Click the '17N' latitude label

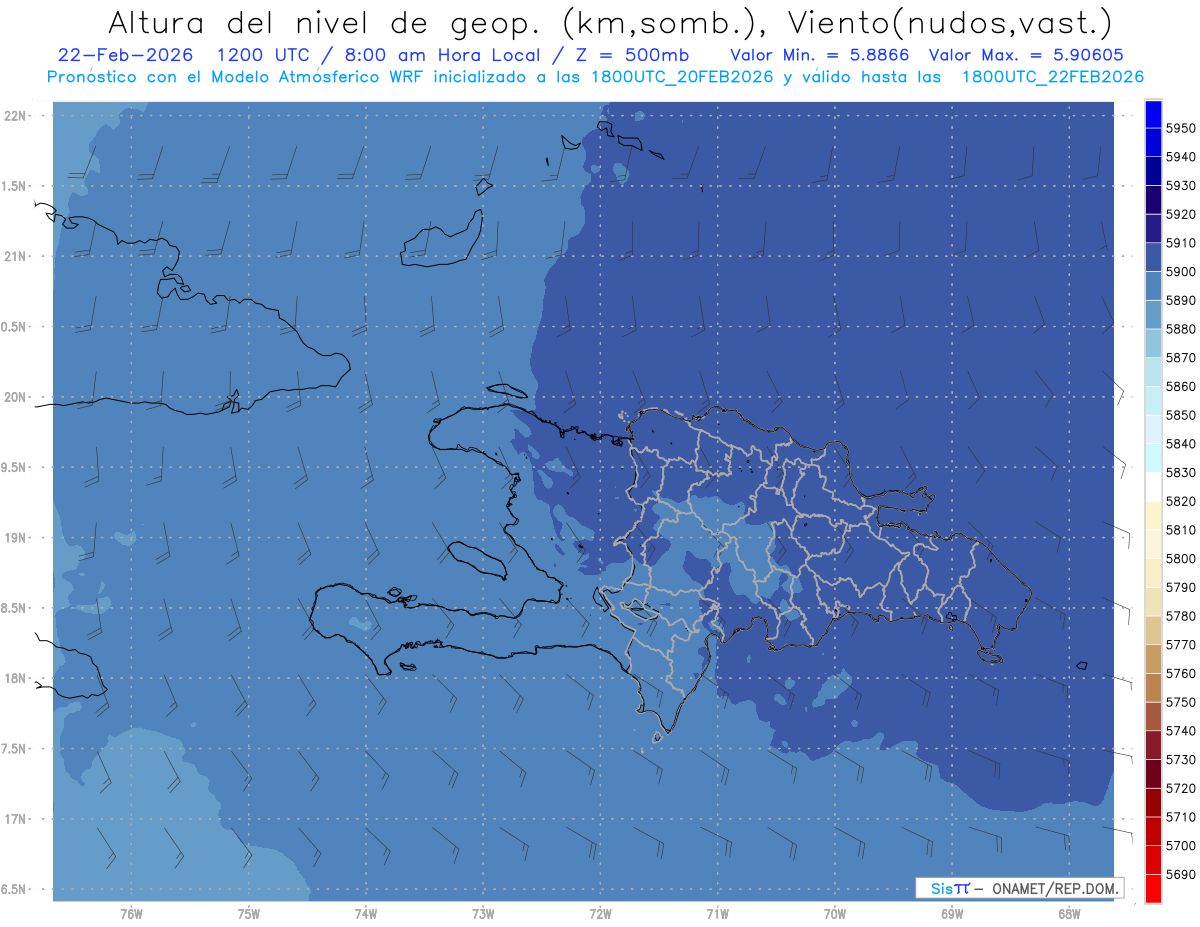14,819
